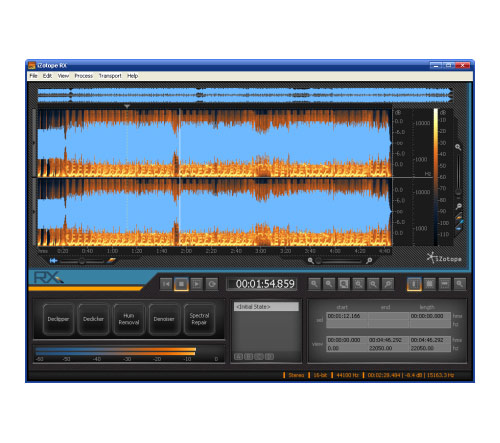Screen dimensions: 500x443
Task: Click the rewind to start transport button
Action: click(x=166, y=284)
